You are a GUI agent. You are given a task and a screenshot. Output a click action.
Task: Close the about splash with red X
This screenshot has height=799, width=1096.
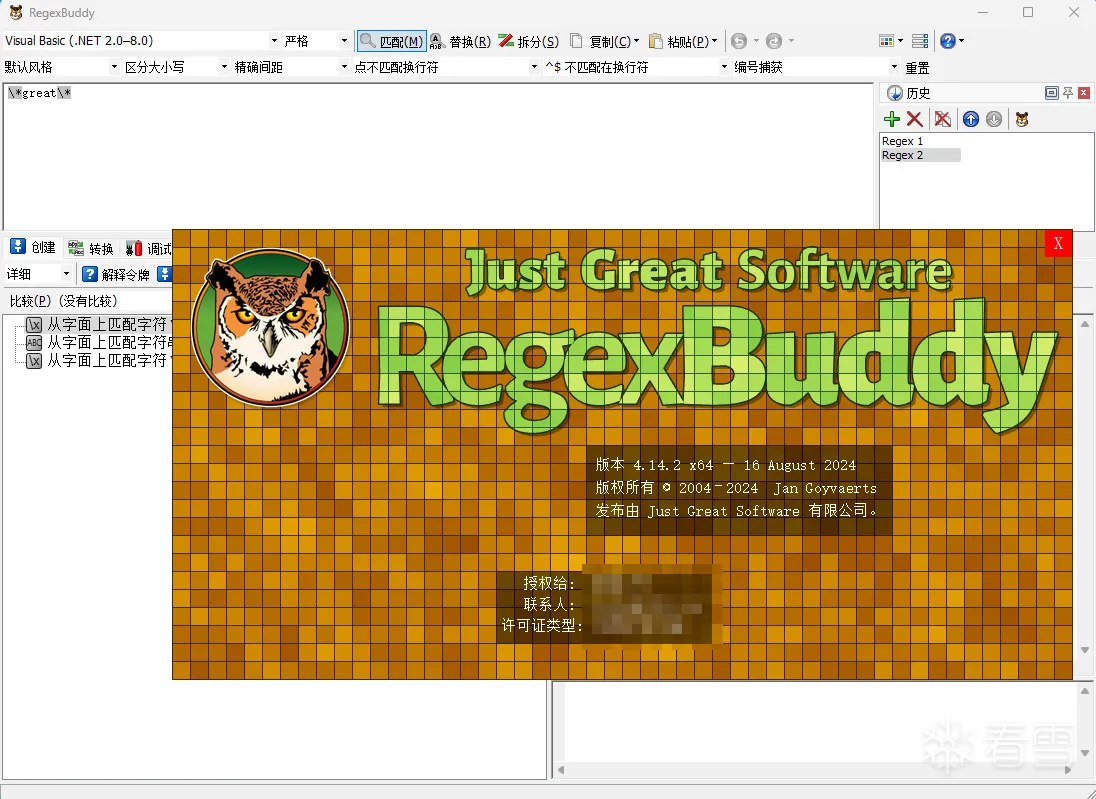(1058, 243)
